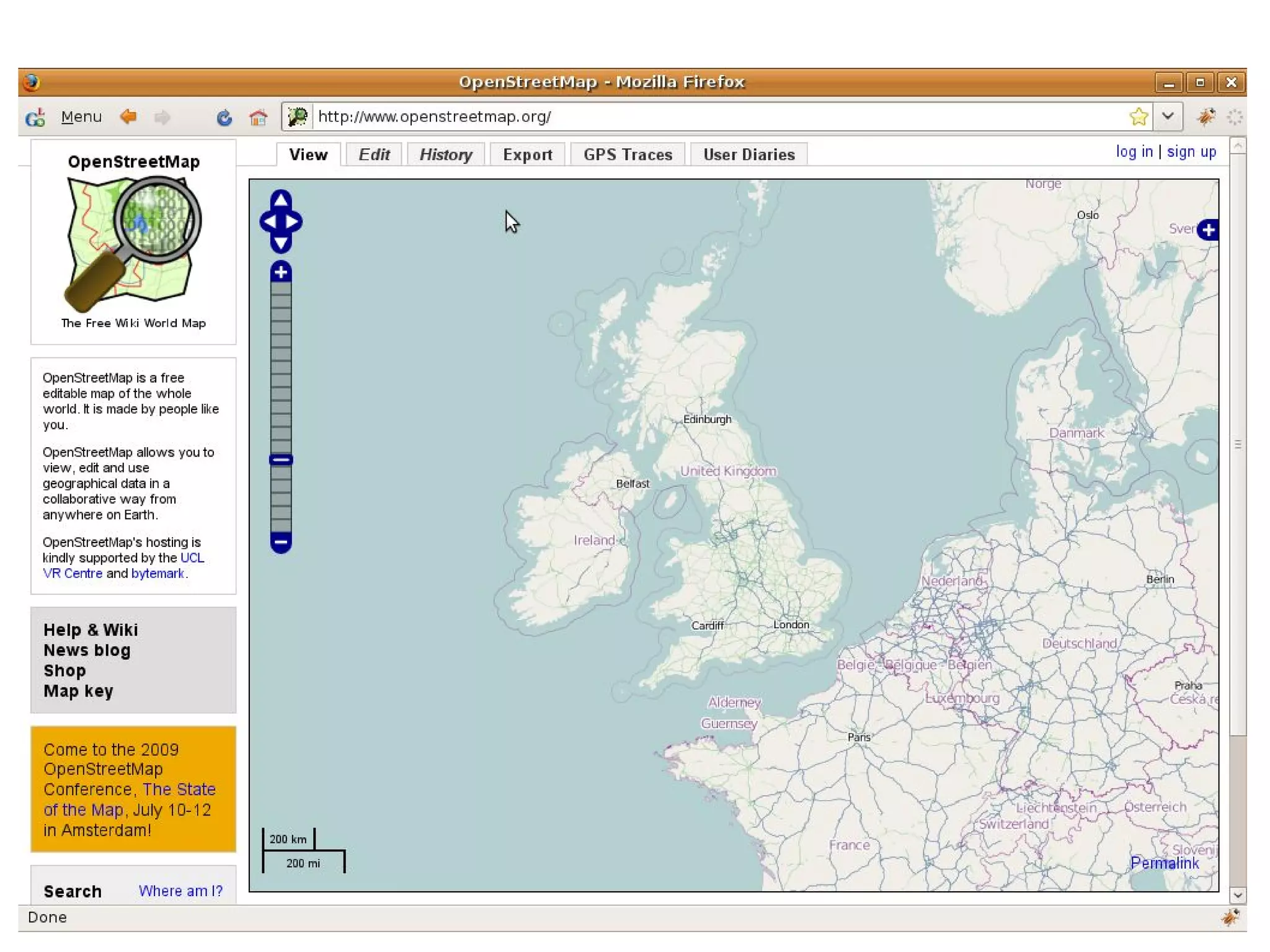
Task: Pan the map west with left arrow
Action: point(269,221)
